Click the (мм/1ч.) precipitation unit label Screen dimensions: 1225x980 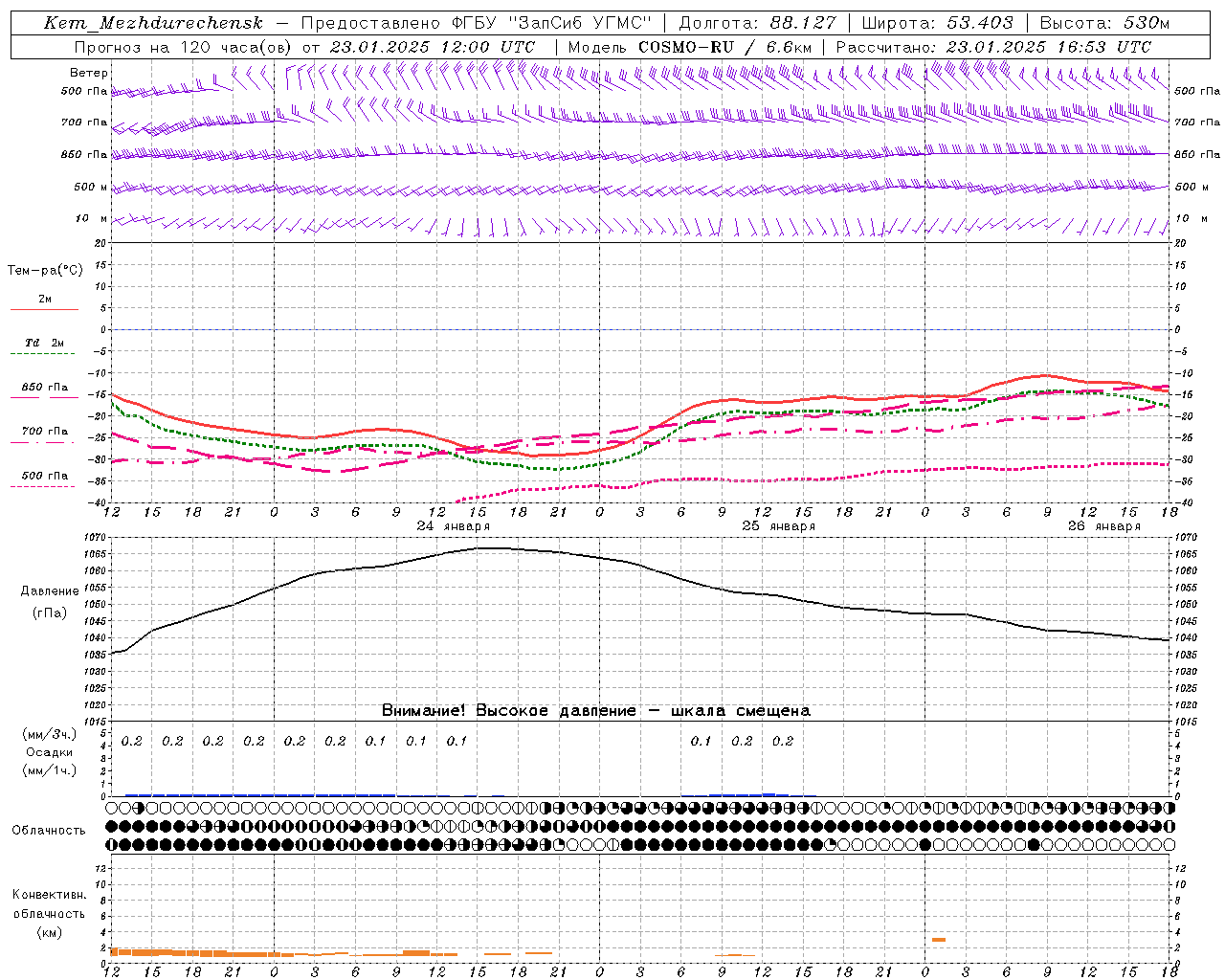(50, 770)
